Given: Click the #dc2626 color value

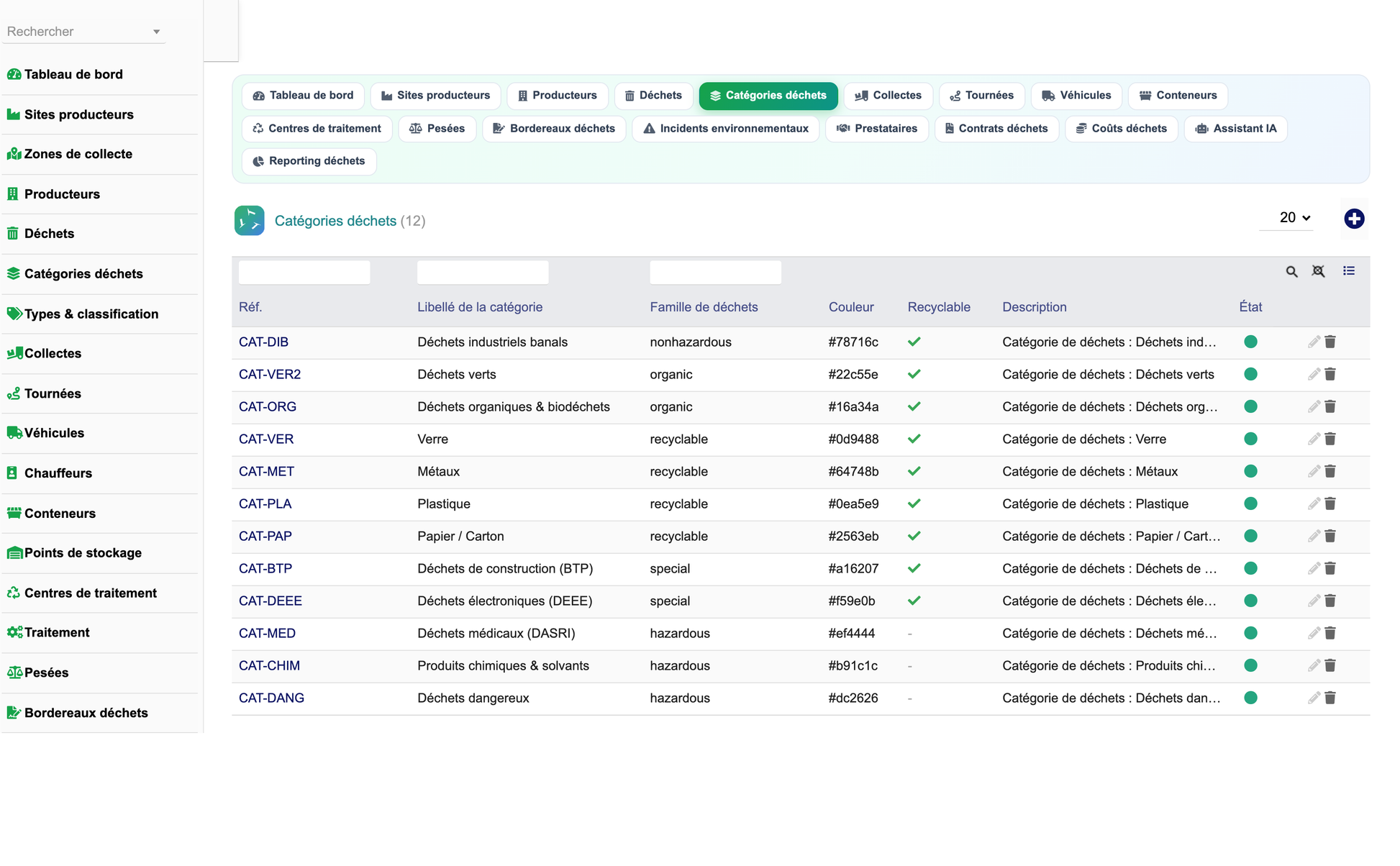Looking at the screenshot, I should [x=853, y=698].
